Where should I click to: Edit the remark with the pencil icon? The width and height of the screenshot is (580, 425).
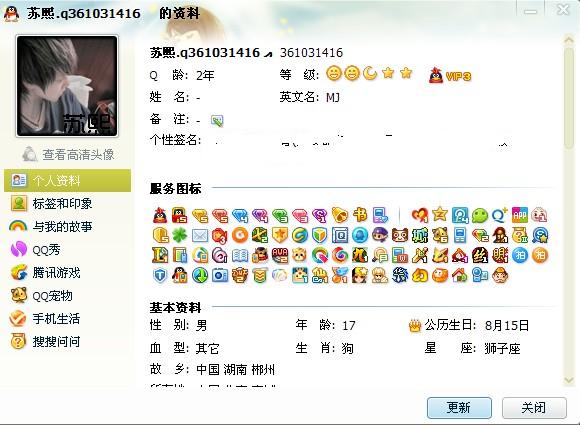click(217, 120)
